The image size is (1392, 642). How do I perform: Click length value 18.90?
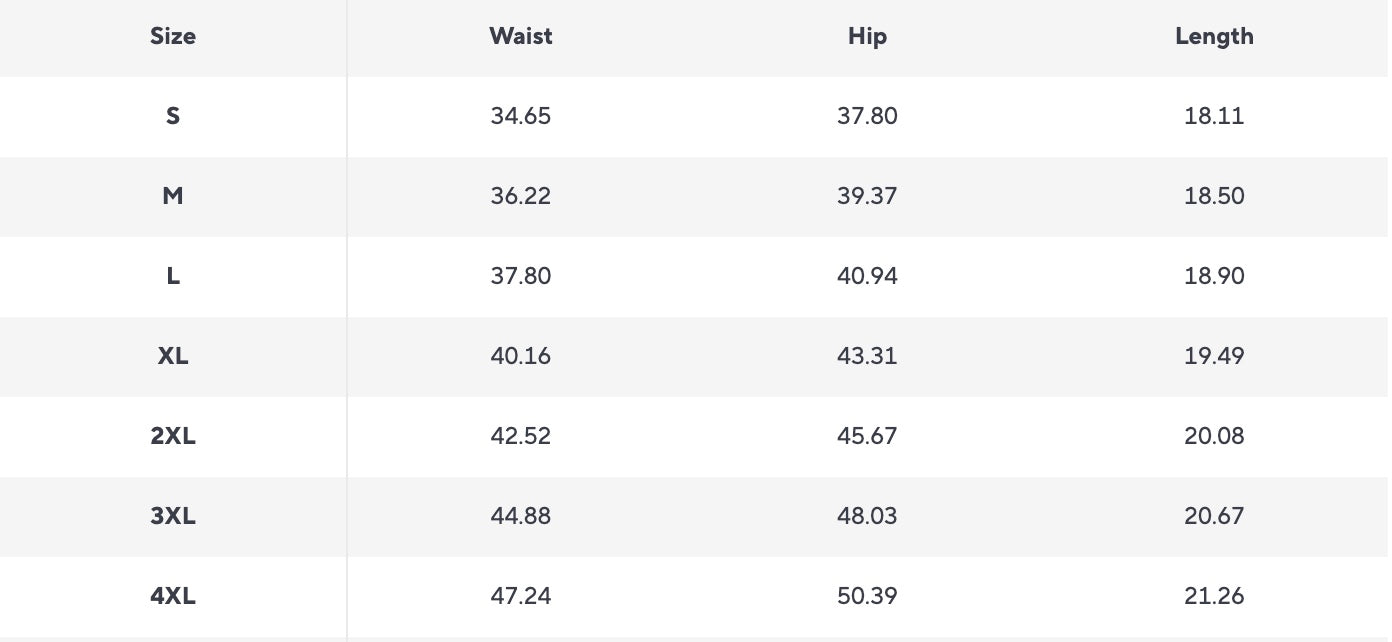pyautogui.click(x=1214, y=276)
